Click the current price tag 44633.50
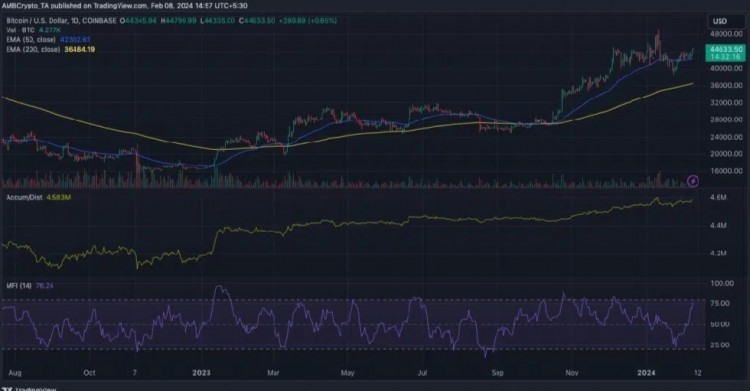The image size is (750, 391). (726, 53)
